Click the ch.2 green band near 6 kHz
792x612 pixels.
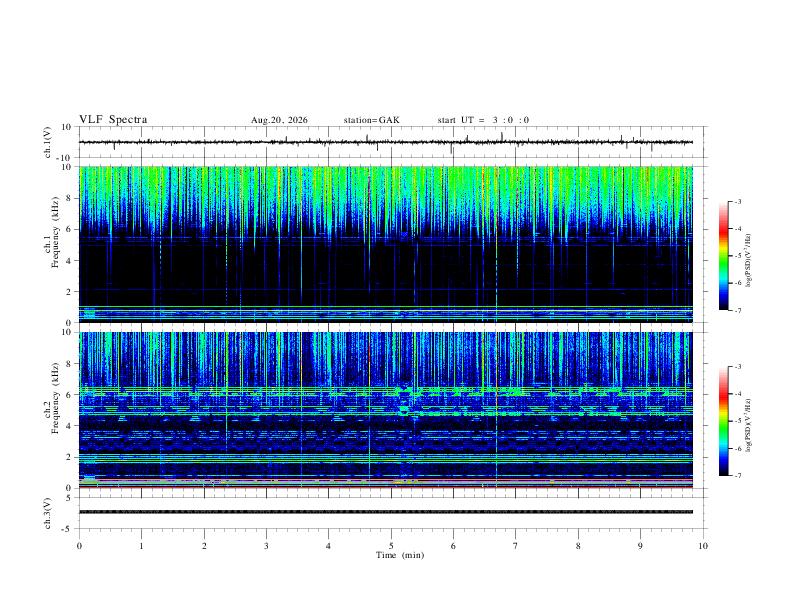click(386, 390)
